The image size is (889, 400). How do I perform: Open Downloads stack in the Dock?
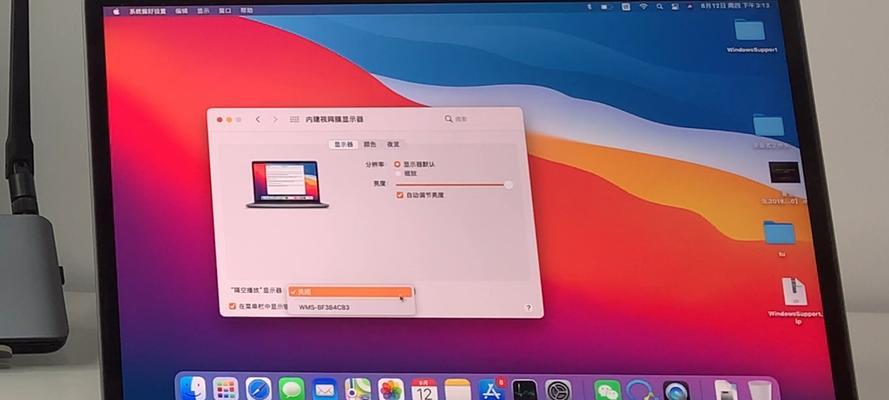(x=726, y=391)
